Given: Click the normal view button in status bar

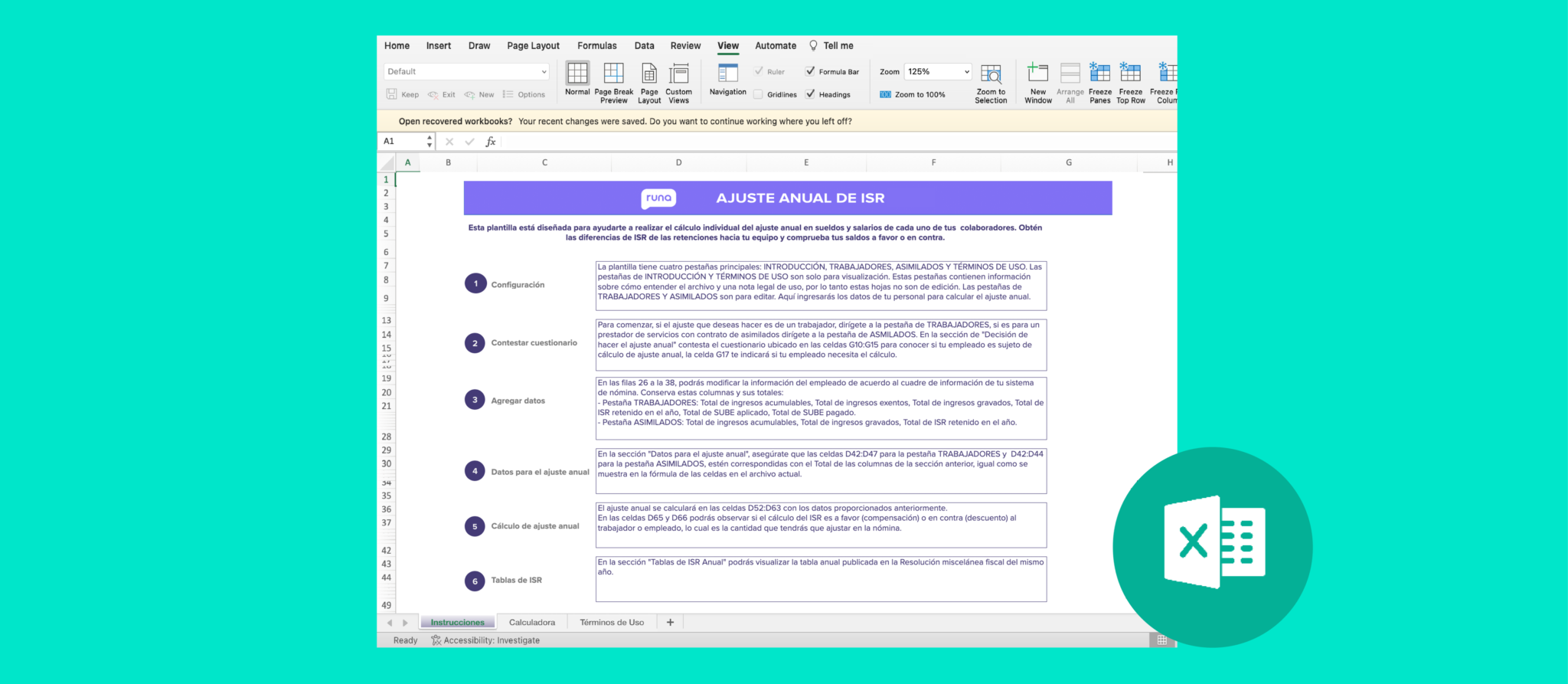Looking at the screenshot, I should (1161, 640).
